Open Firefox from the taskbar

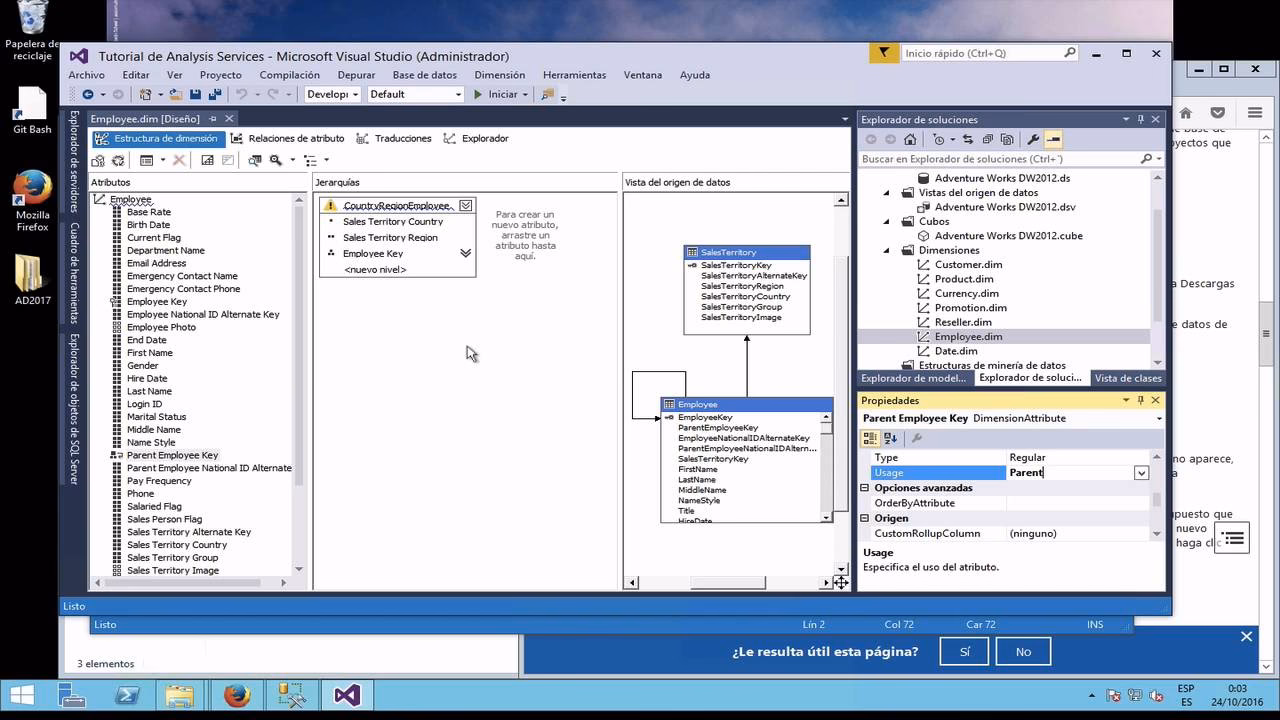[237, 696]
